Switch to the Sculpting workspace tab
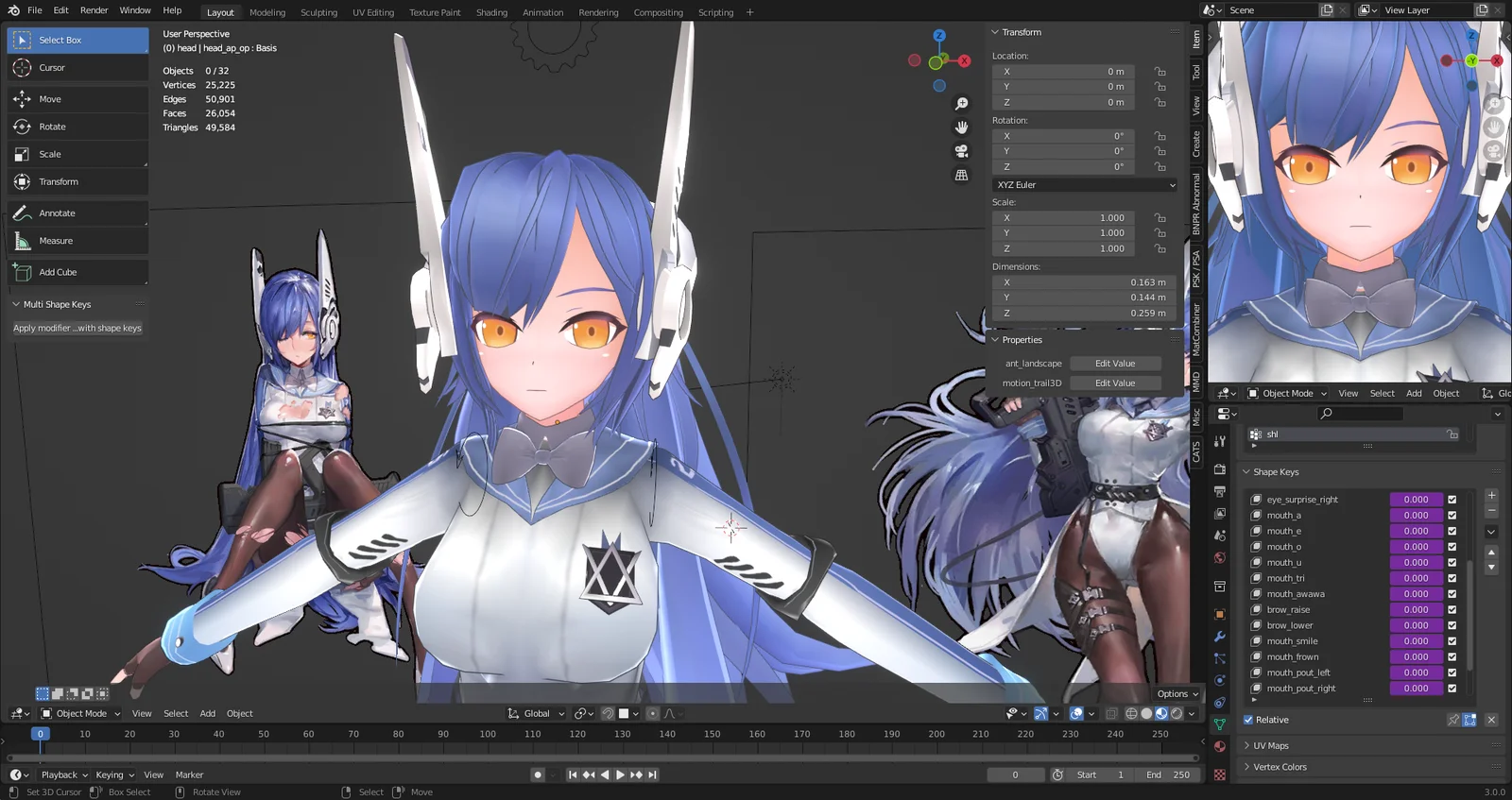The image size is (1512, 800). click(x=318, y=12)
